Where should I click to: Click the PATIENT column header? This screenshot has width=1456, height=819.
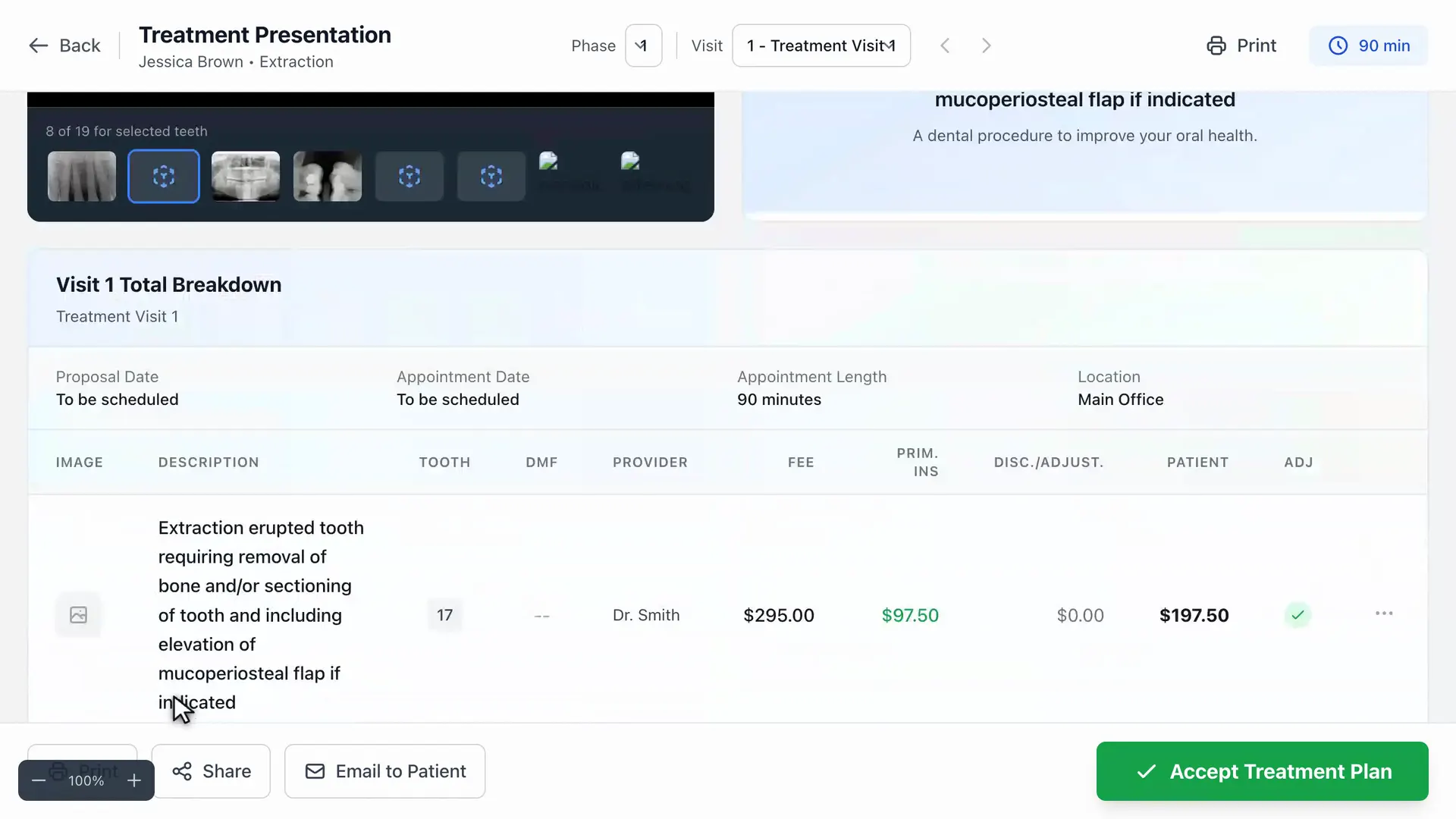click(1197, 463)
